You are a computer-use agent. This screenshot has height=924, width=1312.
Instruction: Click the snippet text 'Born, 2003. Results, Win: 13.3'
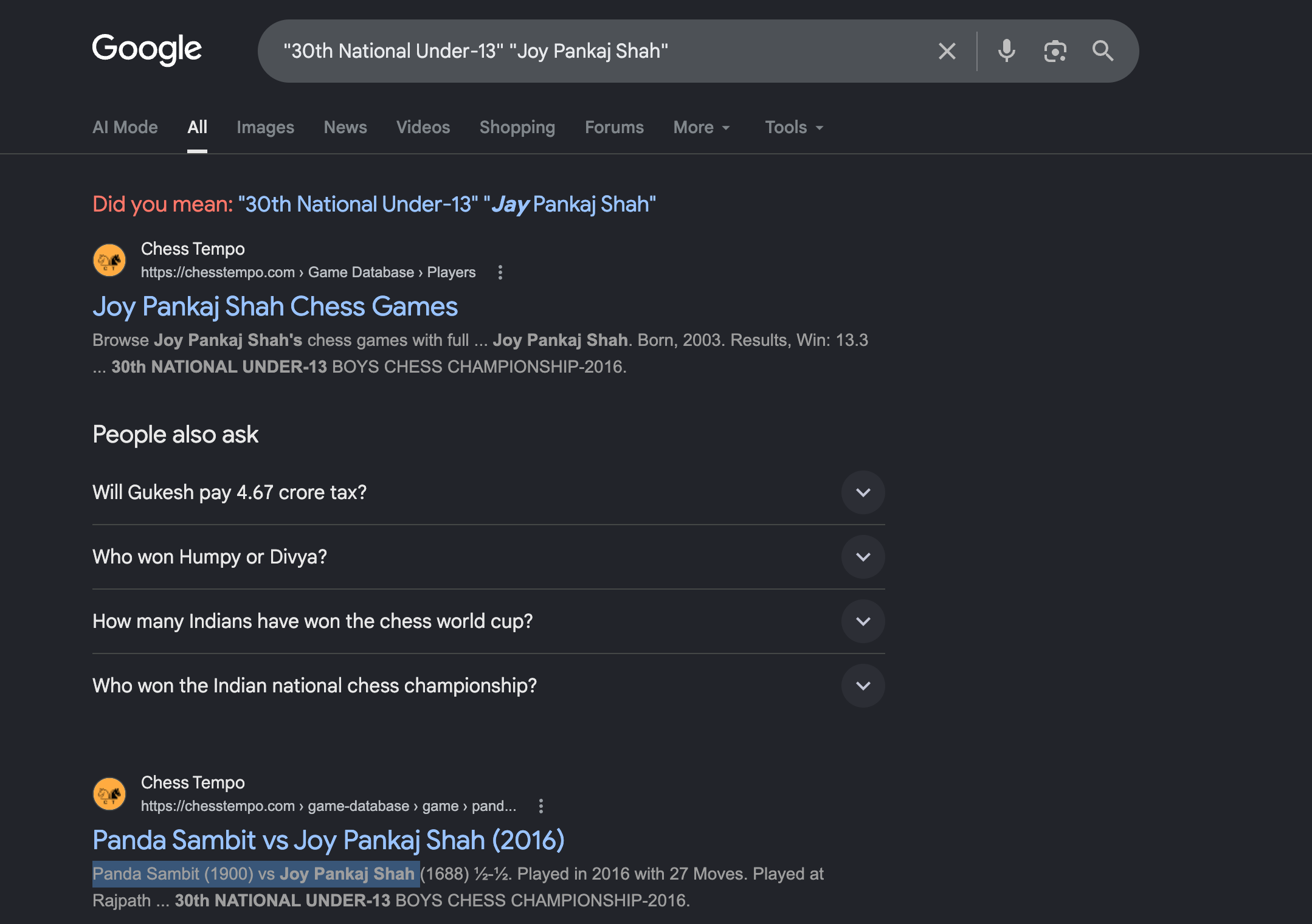click(753, 340)
